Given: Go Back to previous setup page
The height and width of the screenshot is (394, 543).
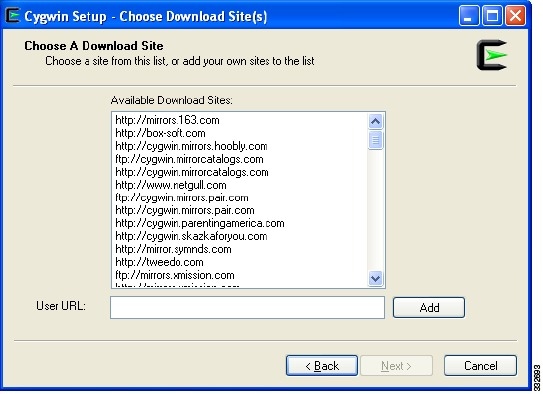Looking at the screenshot, I should 322,366.
